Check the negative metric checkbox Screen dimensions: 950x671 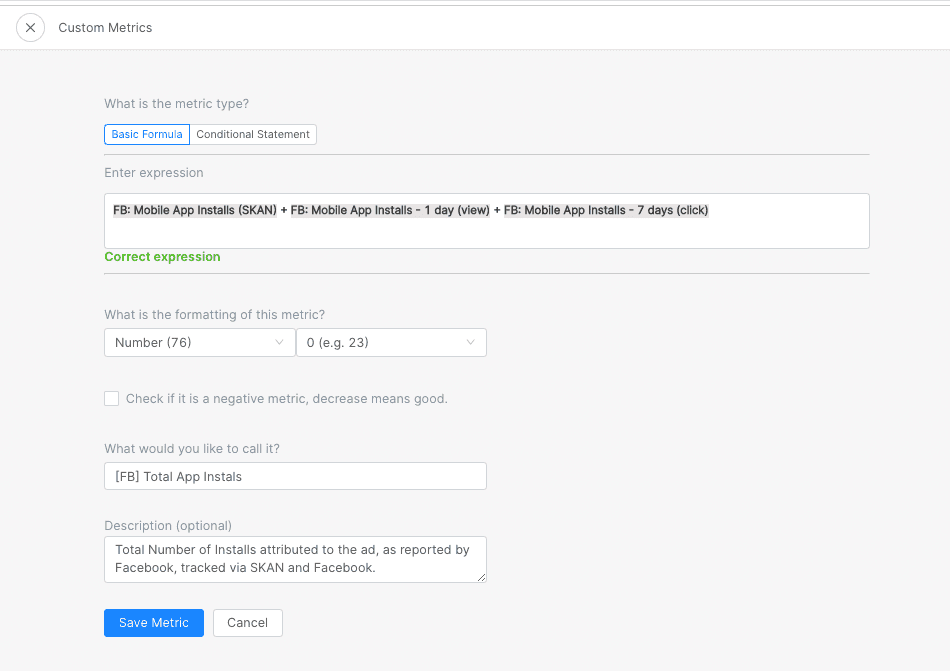tap(111, 398)
